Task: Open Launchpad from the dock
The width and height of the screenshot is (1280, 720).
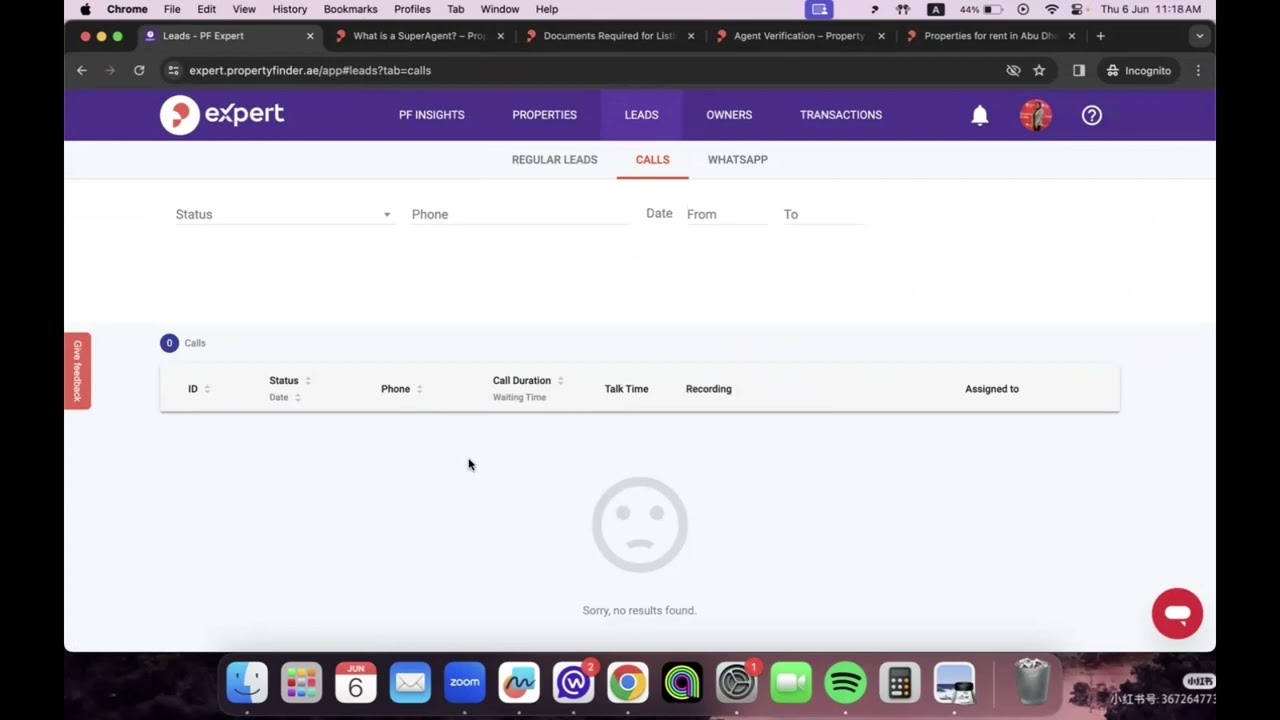Action: [301, 683]
